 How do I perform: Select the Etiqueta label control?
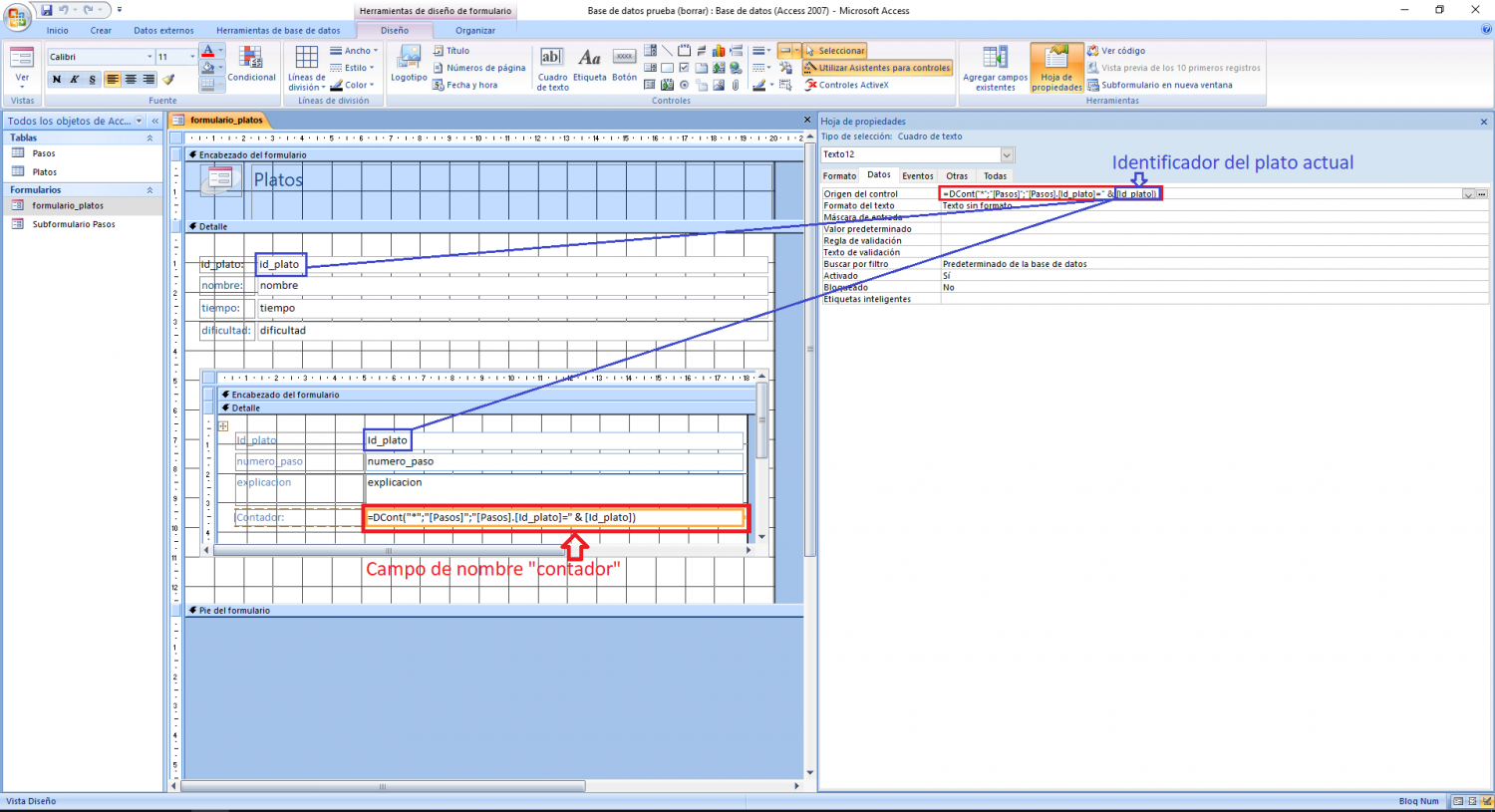[x=589, y=66]
